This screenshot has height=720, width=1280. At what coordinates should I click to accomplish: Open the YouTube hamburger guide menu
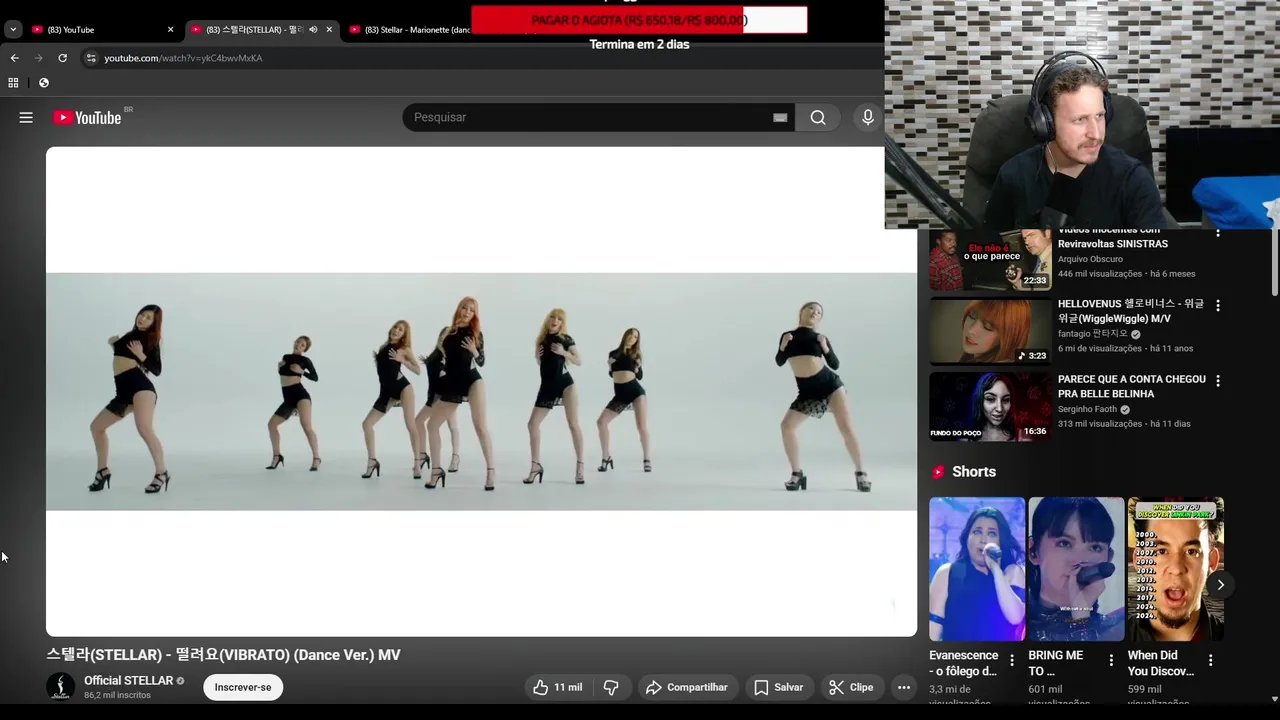click(x=26, y=117)
